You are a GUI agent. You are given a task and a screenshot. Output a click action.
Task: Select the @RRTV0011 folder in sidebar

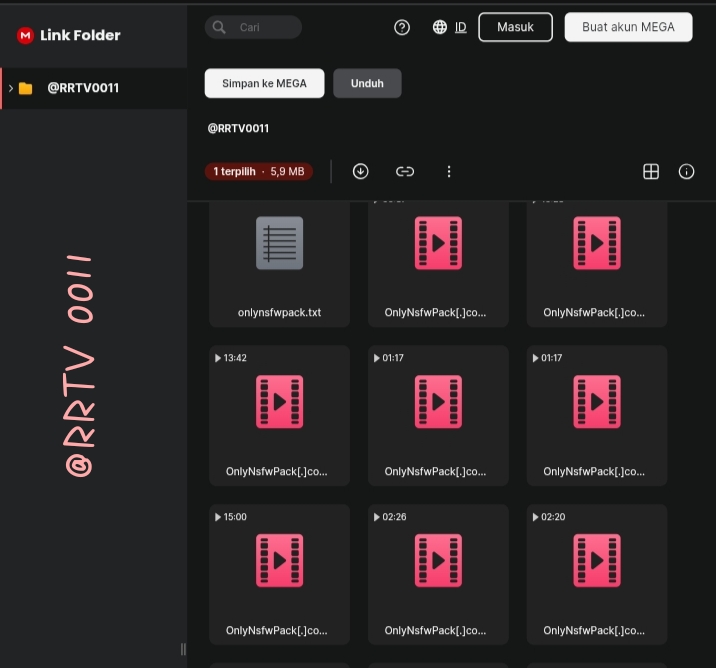[94, 88]
